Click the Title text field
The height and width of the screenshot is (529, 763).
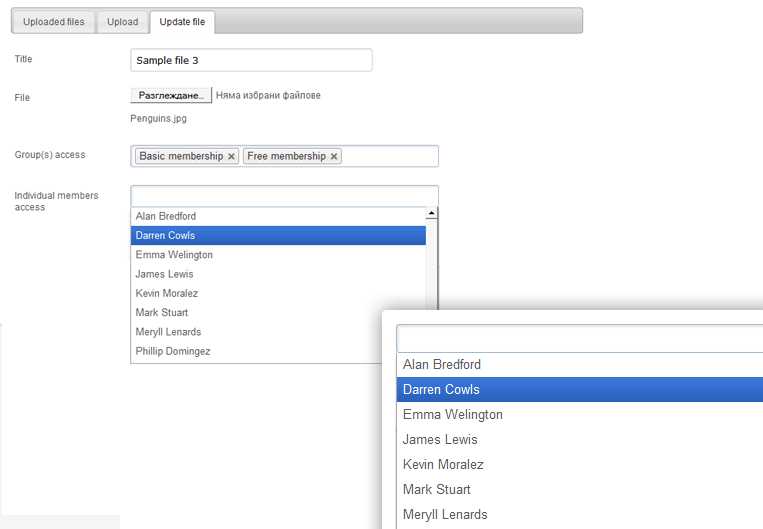252,60
